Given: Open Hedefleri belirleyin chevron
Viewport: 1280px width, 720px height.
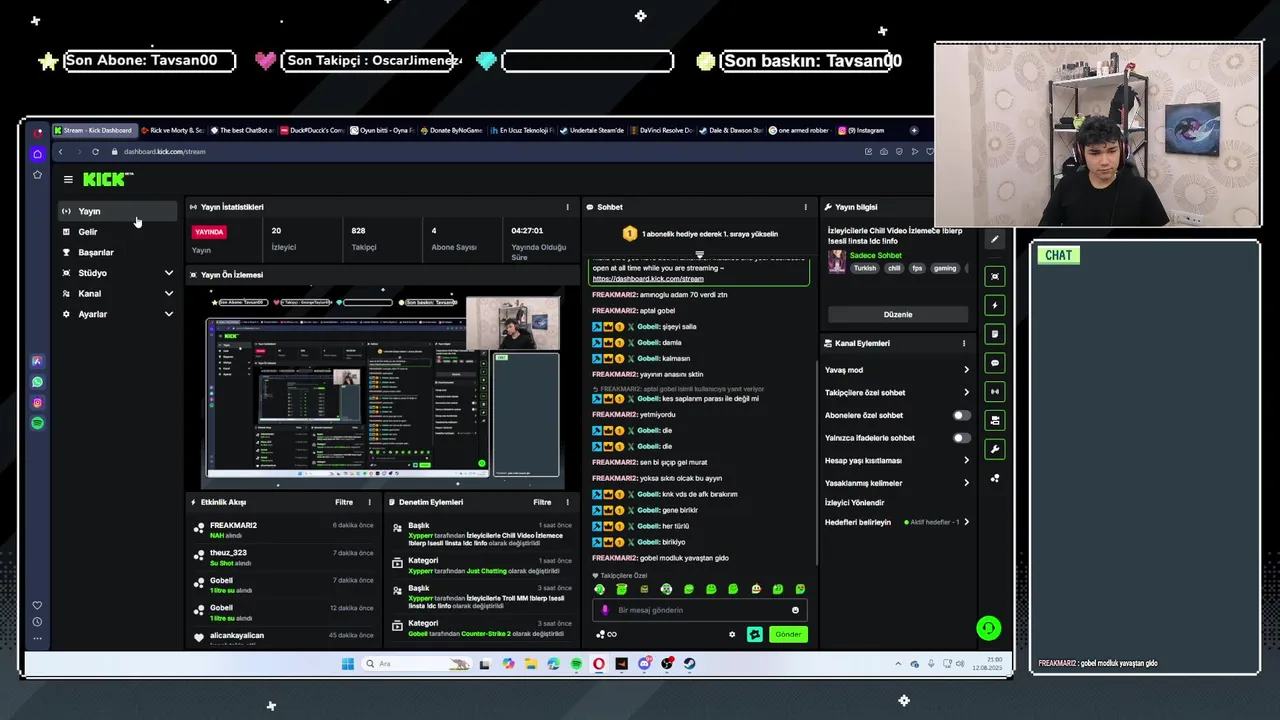Looking at the screenshot, I should (x=966, y=522).
